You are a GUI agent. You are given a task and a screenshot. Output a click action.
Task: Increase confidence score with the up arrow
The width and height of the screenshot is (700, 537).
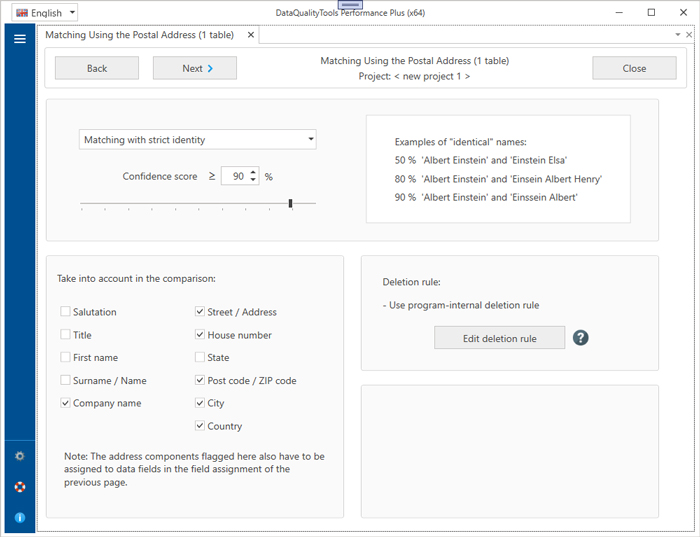pyautogui.click(x=254, y=171)
